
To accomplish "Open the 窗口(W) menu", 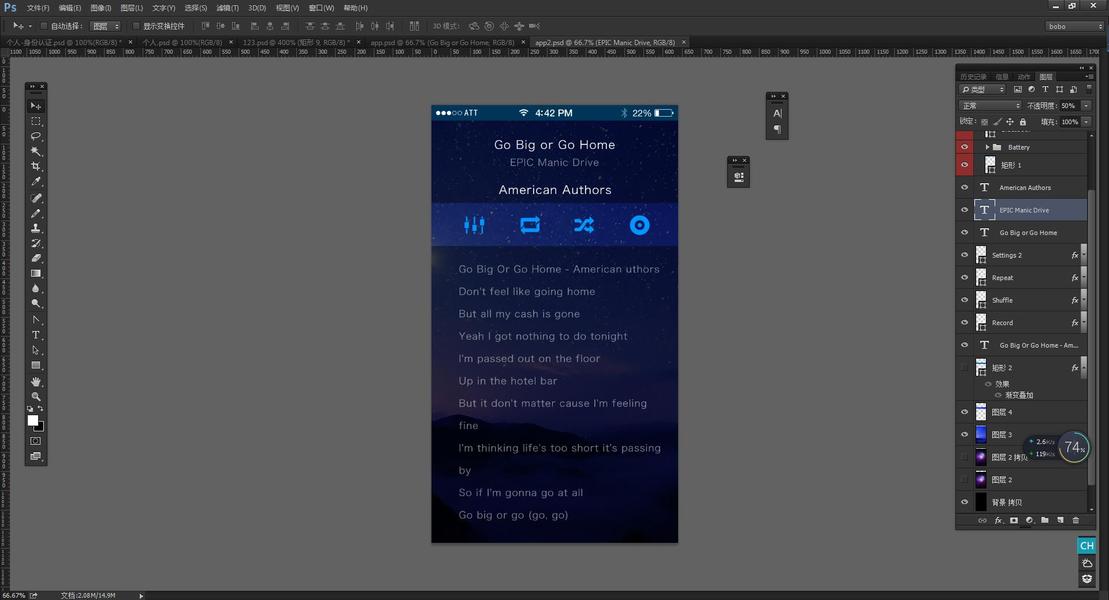I will point(321,8).
